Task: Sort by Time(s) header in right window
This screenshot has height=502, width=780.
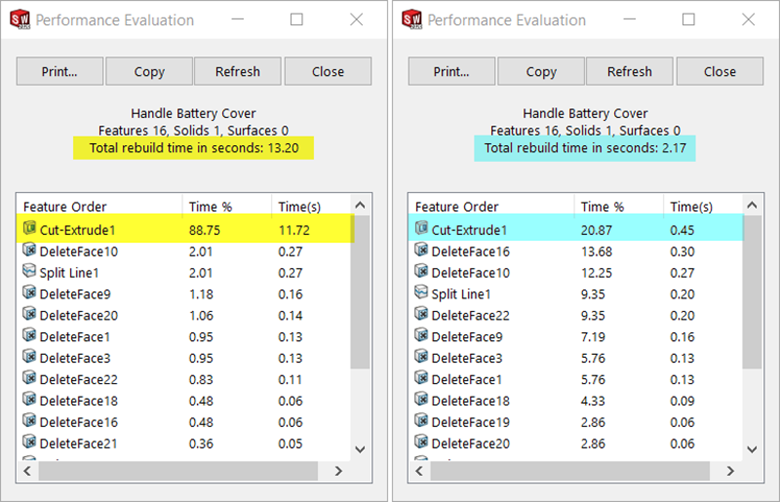Action: coord(703,206)
